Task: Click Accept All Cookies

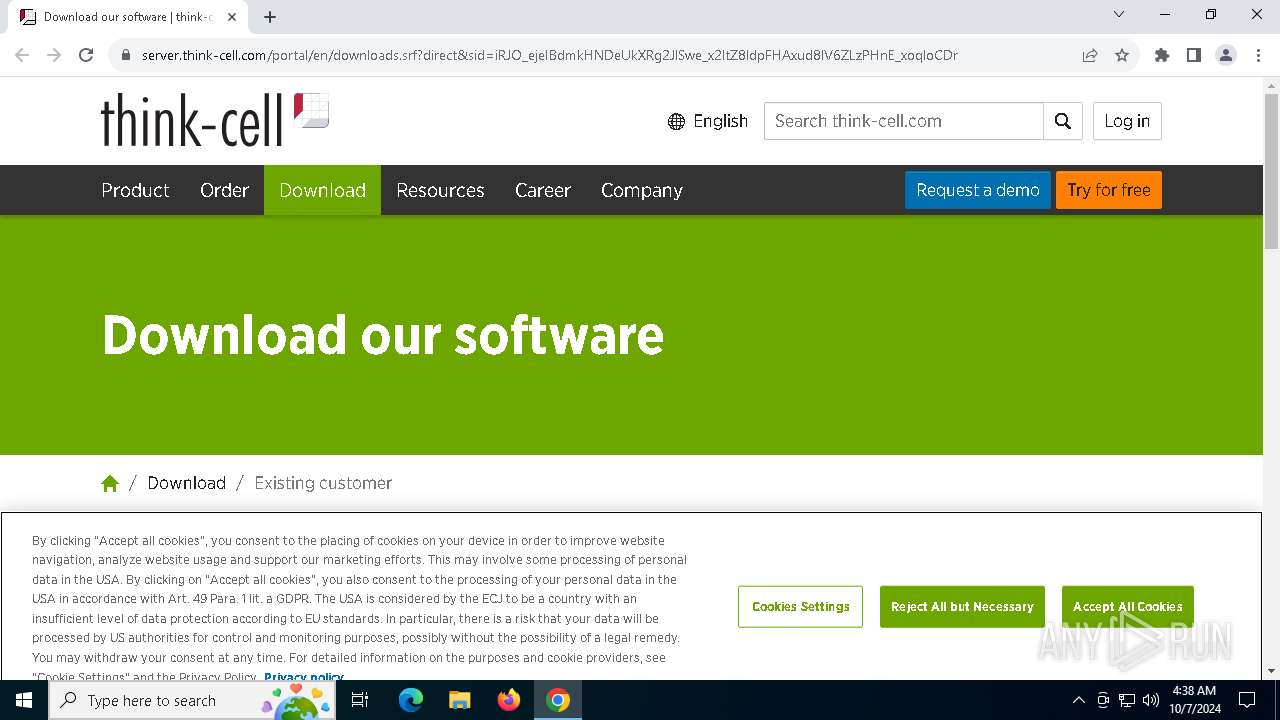Action: click(x=1127, y=607)
